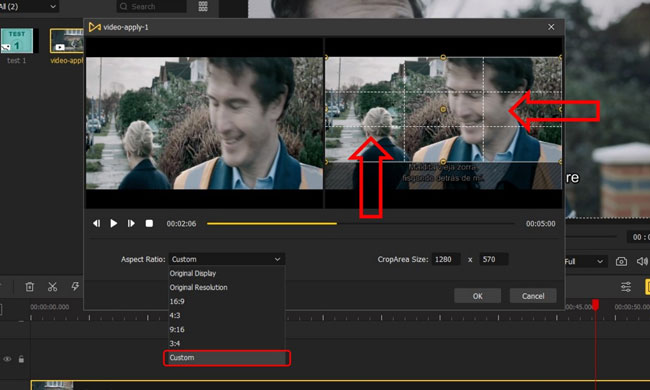Image resolution: width=650 pixels, height=390 pixels.
Task: Open the Aspect Ratio combo box
Action: [x=227, y=259]
